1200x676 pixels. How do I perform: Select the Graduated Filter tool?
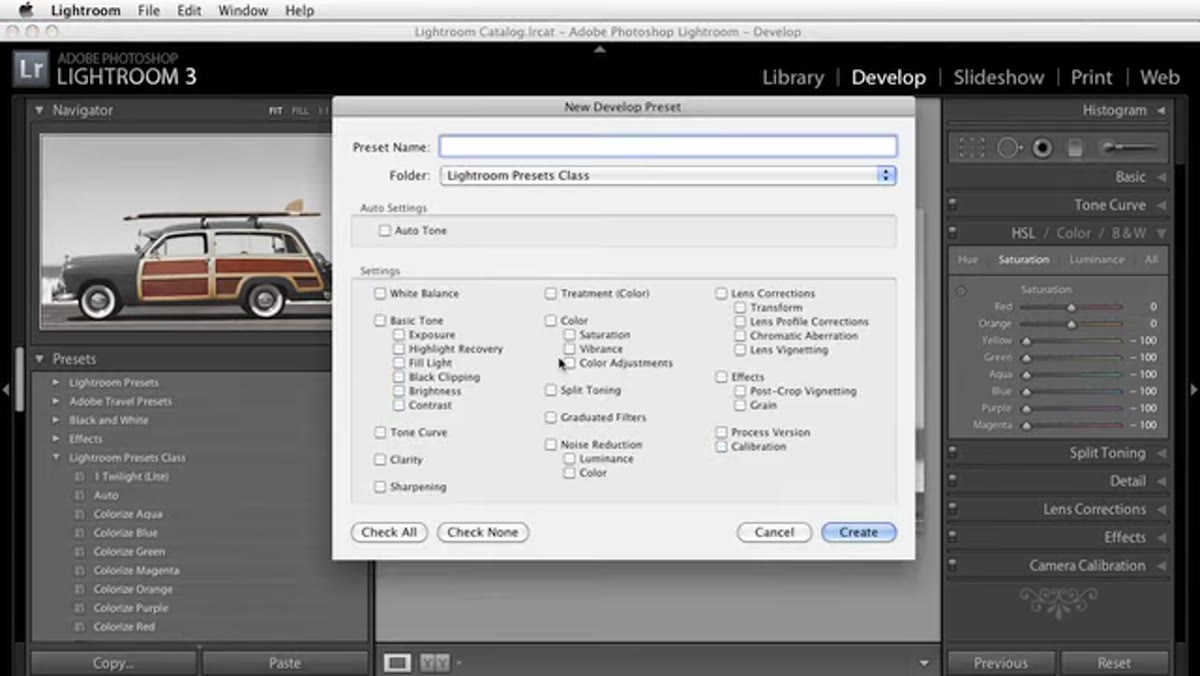click(1075, 148)
